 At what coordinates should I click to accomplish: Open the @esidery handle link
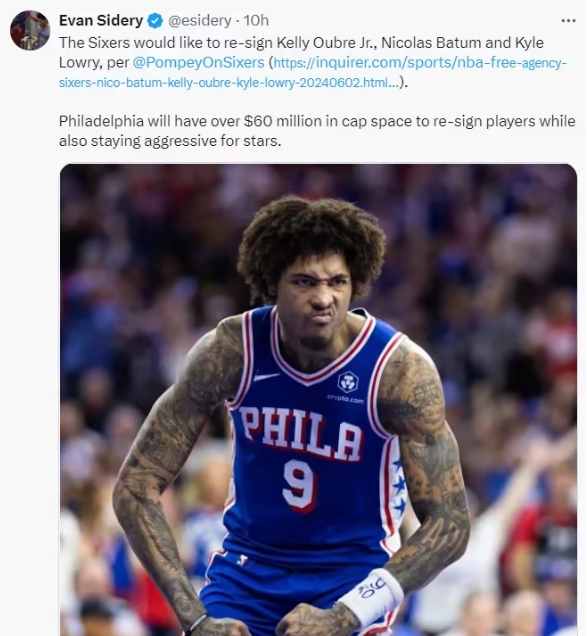pyautogui.click(x=199, y=20)
